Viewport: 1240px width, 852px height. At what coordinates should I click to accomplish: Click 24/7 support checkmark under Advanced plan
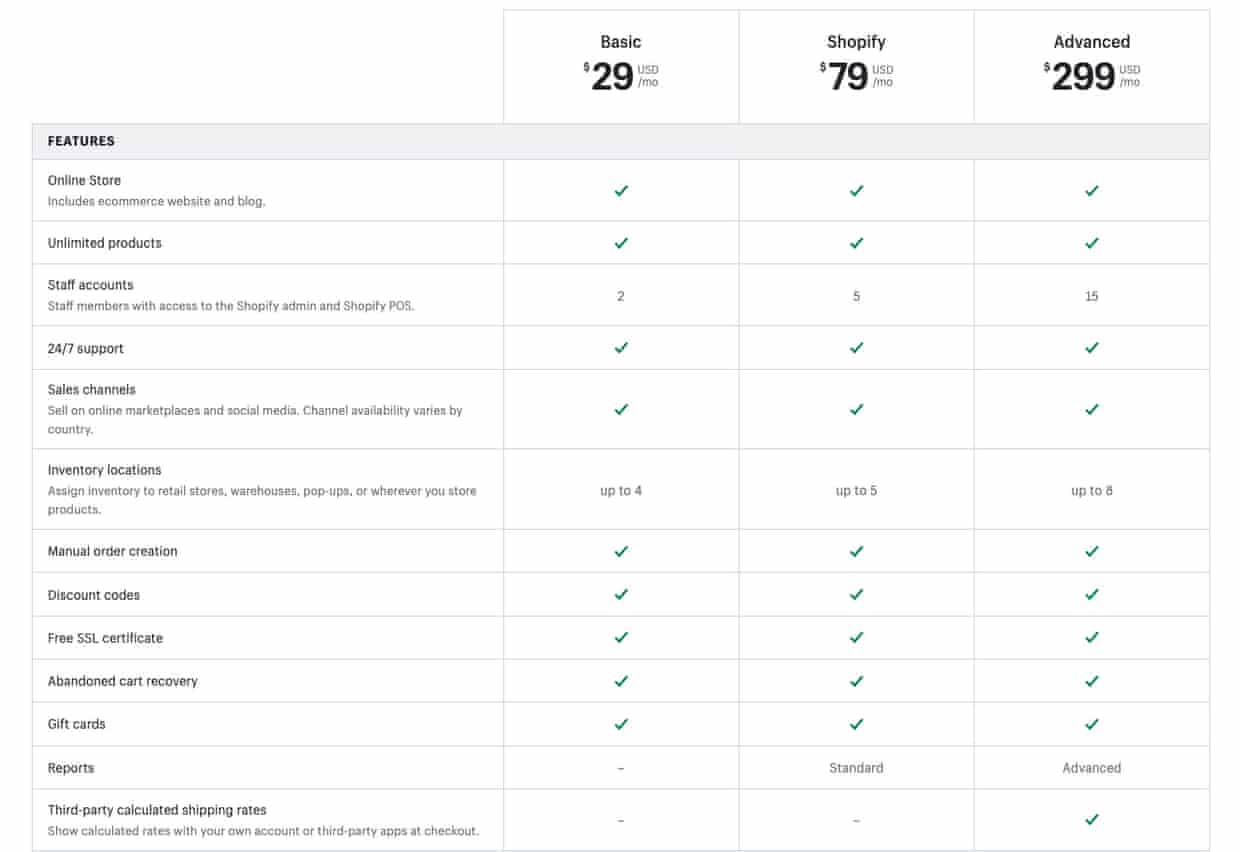[x=1091, y=348]
